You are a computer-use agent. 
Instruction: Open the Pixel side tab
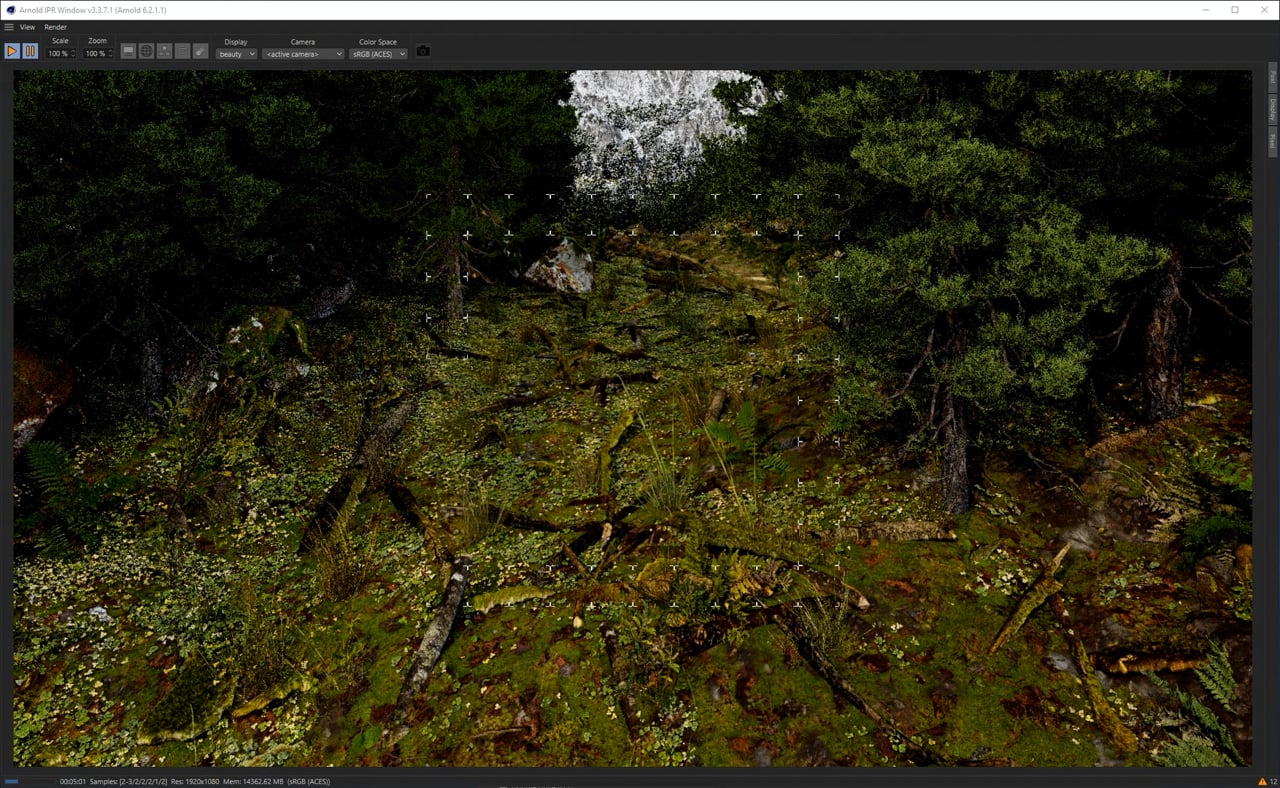tap(1272, 142)
